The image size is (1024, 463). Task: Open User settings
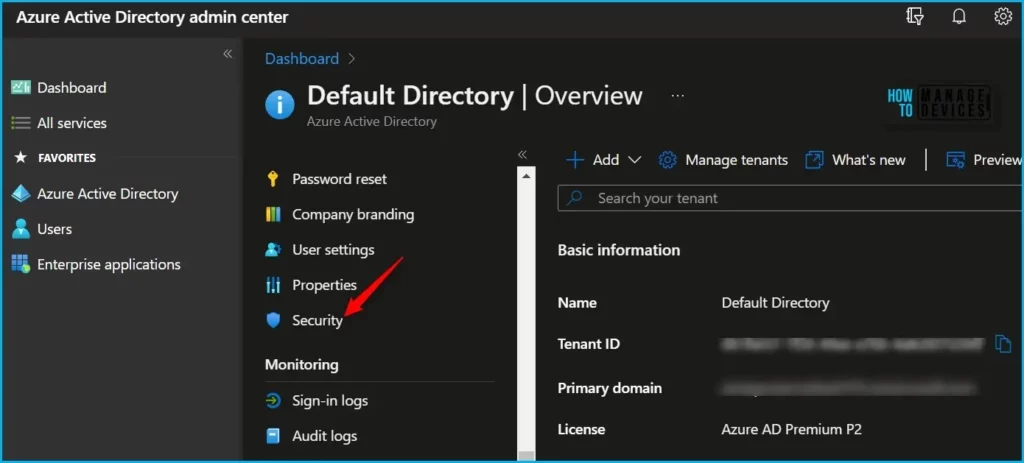[x=334, y=249]
